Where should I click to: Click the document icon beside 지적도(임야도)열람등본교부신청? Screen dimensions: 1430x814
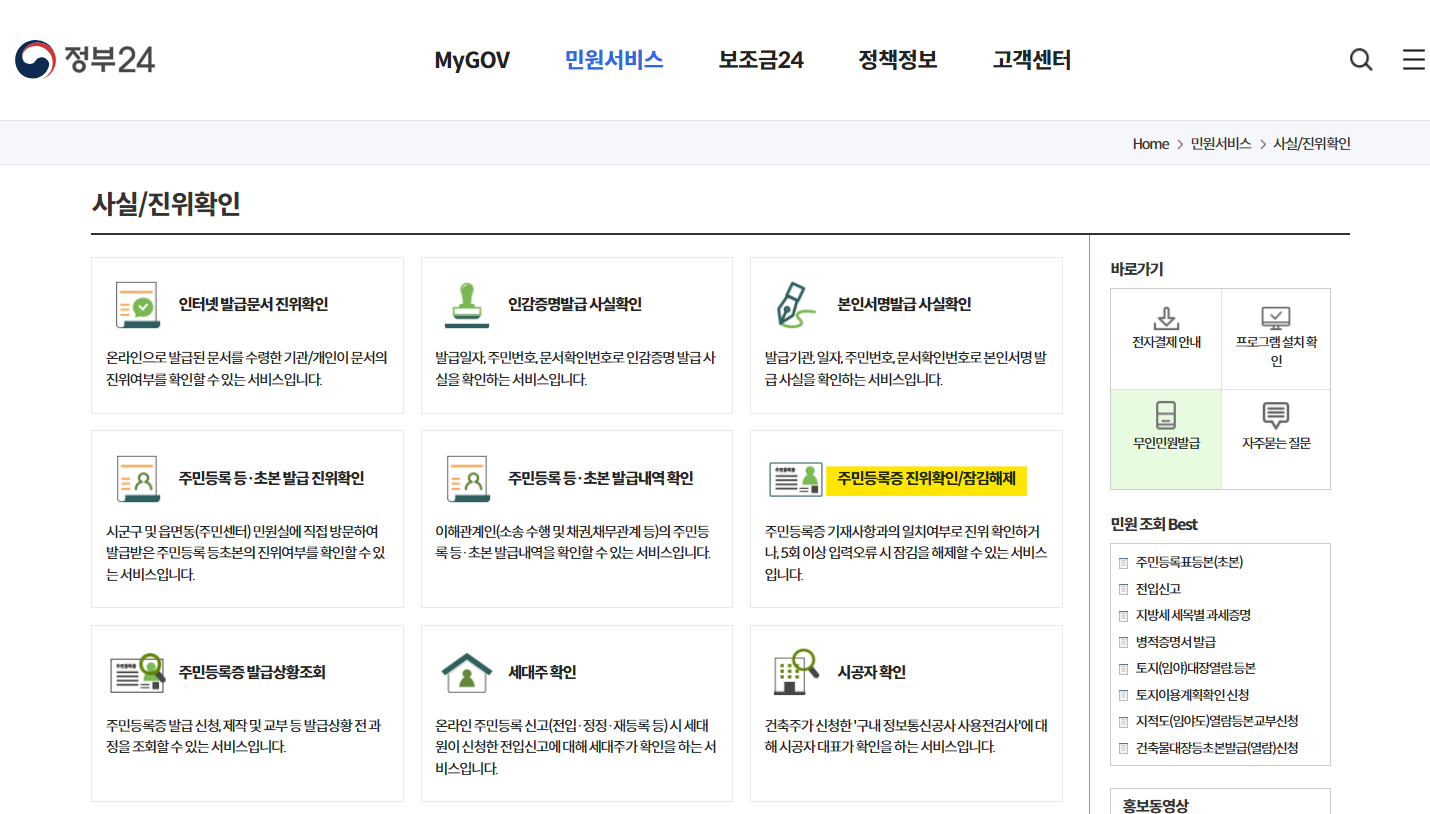[1124, 722]
